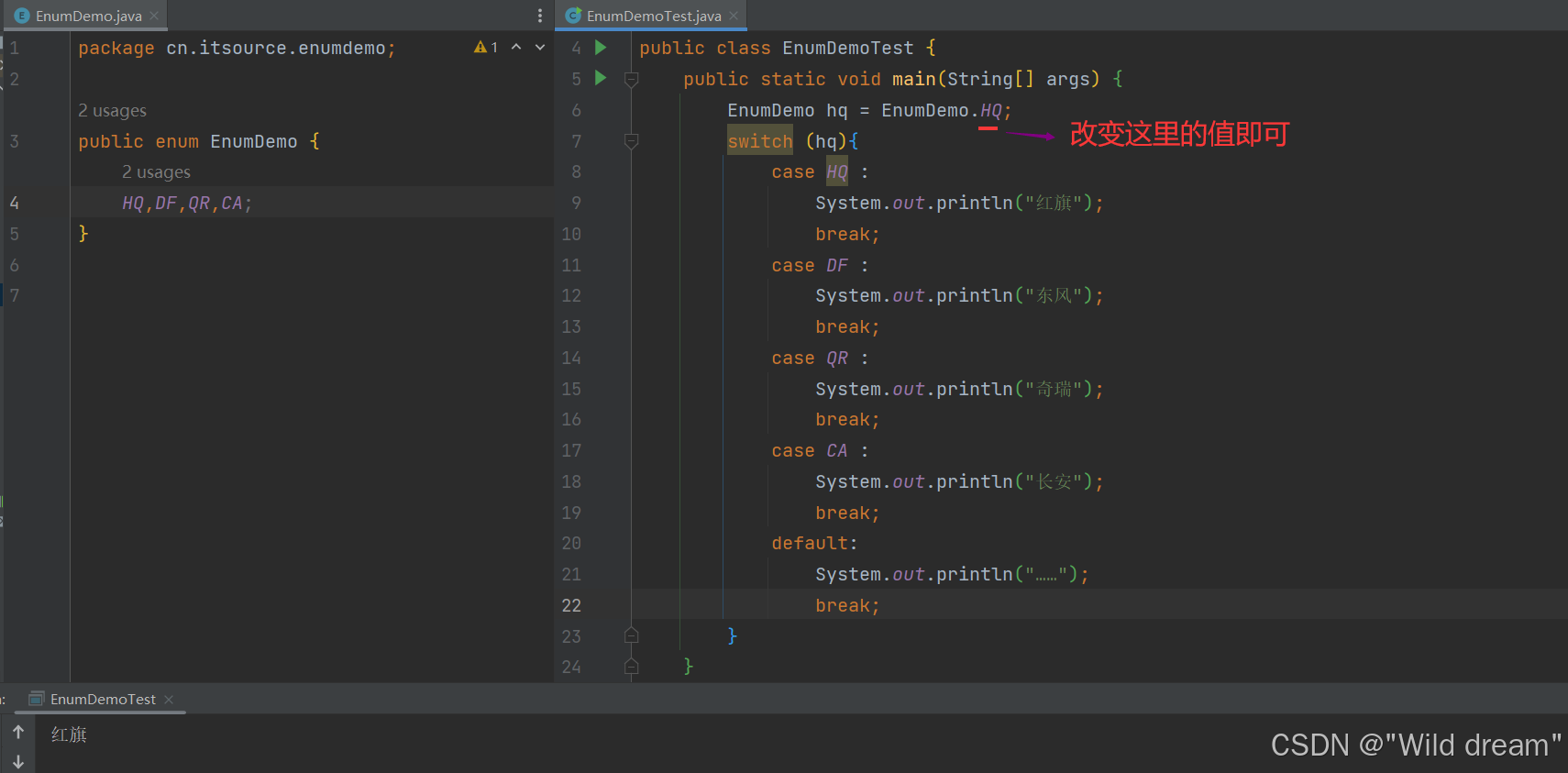Click the println("长安") statement
This screenshot has width=1568, height=773.
pyautogui.click(x=959, y=481)
